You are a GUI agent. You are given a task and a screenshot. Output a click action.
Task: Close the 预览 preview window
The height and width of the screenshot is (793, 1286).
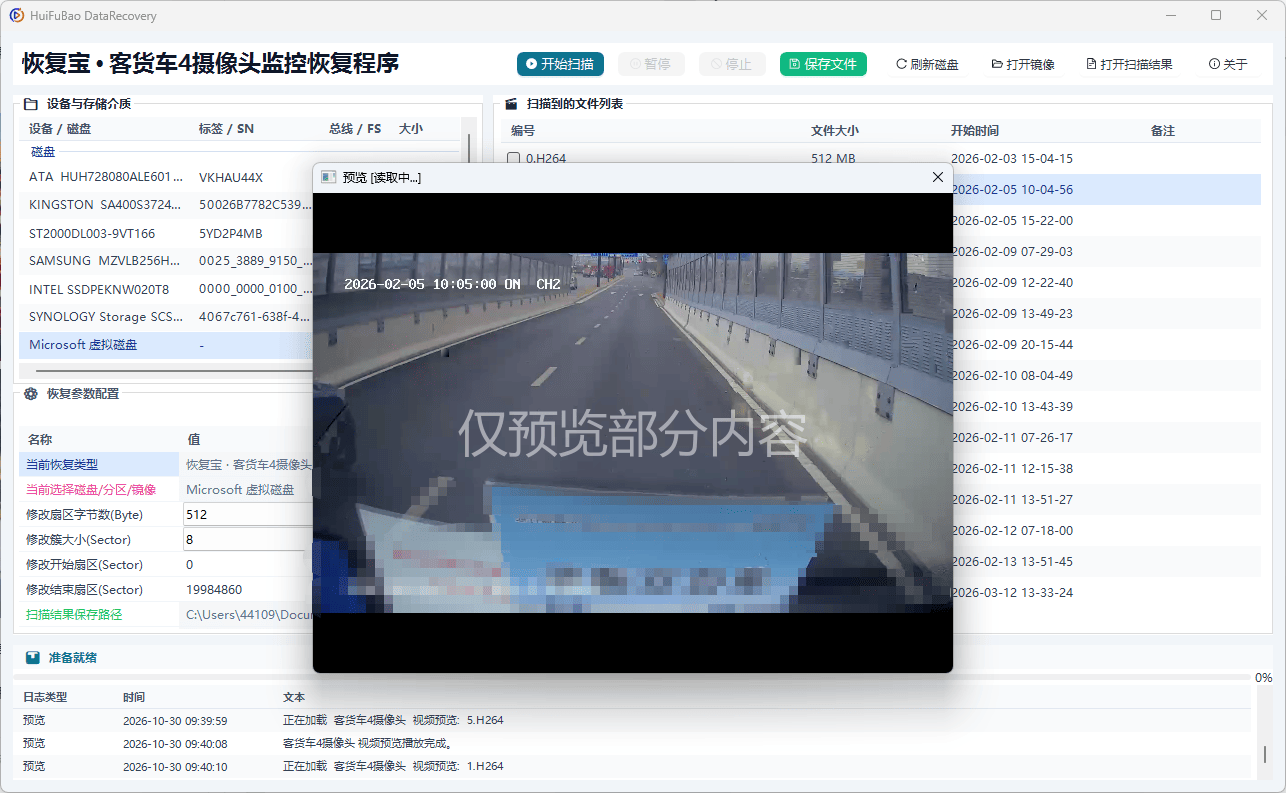click(938, 177)
